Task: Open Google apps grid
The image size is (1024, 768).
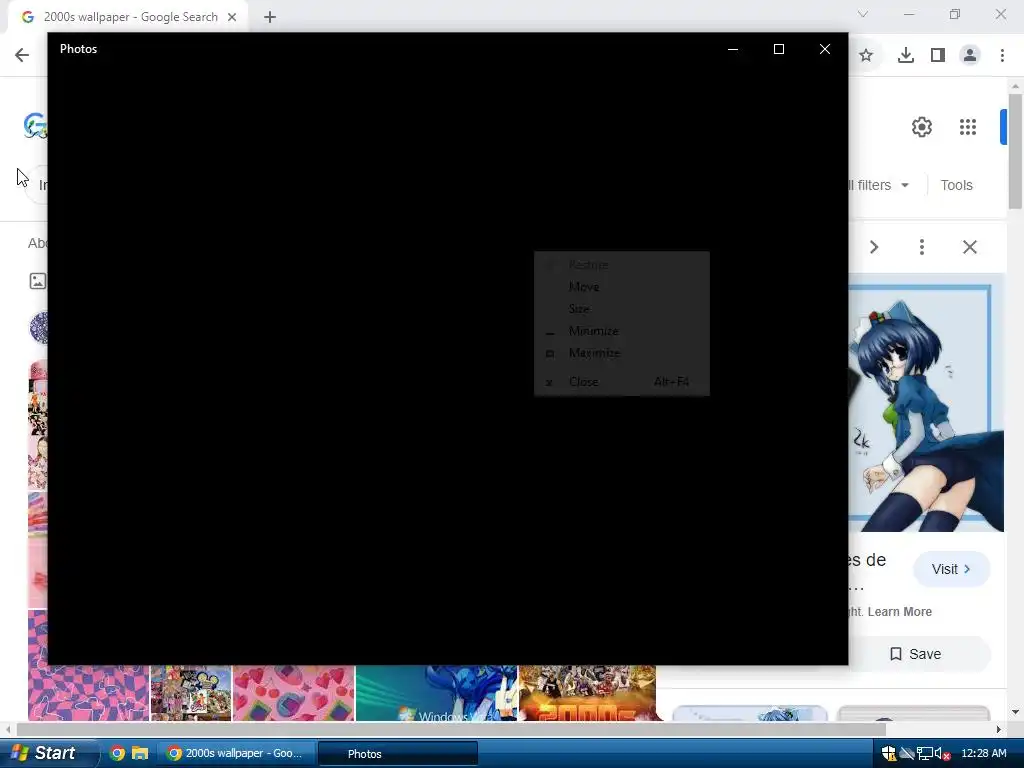Action: [968, 127]
